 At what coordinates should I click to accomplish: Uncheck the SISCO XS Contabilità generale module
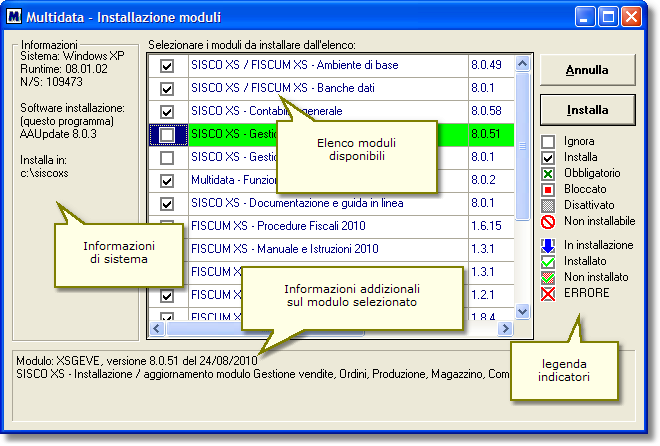click(x=167, y=112)
